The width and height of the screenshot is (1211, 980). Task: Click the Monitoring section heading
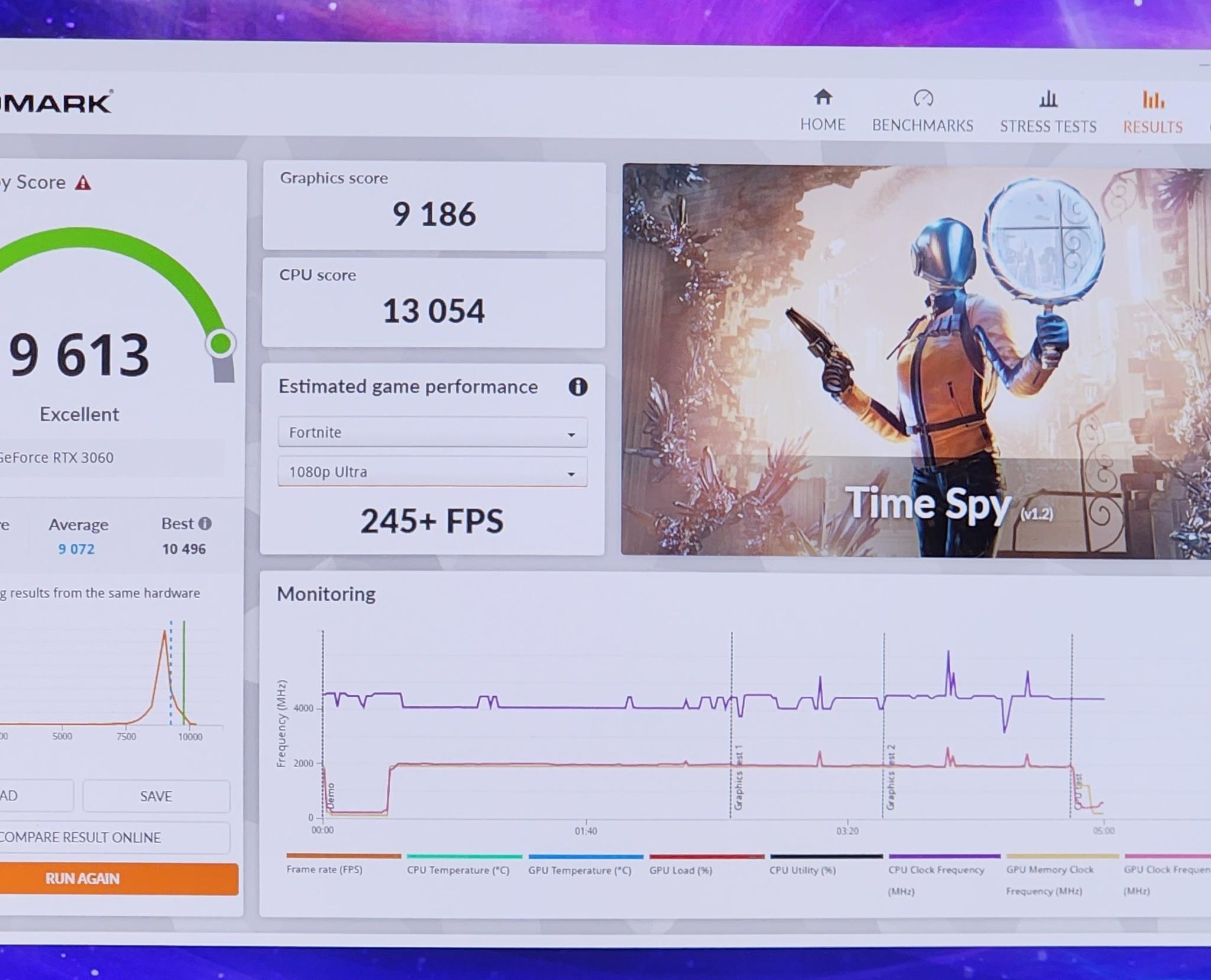(x=326, y=594)
